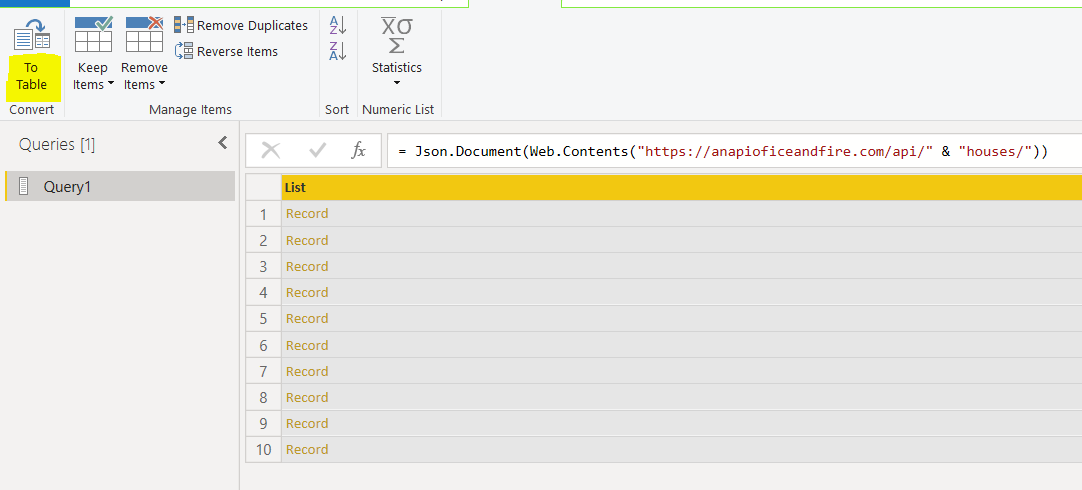
Task: Open the Record link in row 5
Action: [x=307, y=319]
